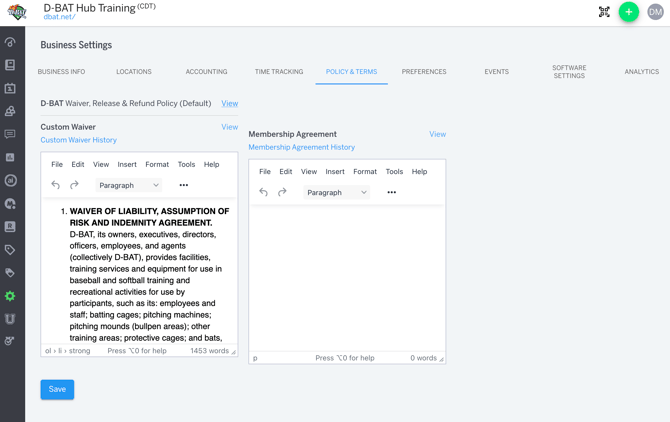This screenshot has width=670, height=422.
Task: Open the Custom Waiver History link
Action: pos(79,140)
